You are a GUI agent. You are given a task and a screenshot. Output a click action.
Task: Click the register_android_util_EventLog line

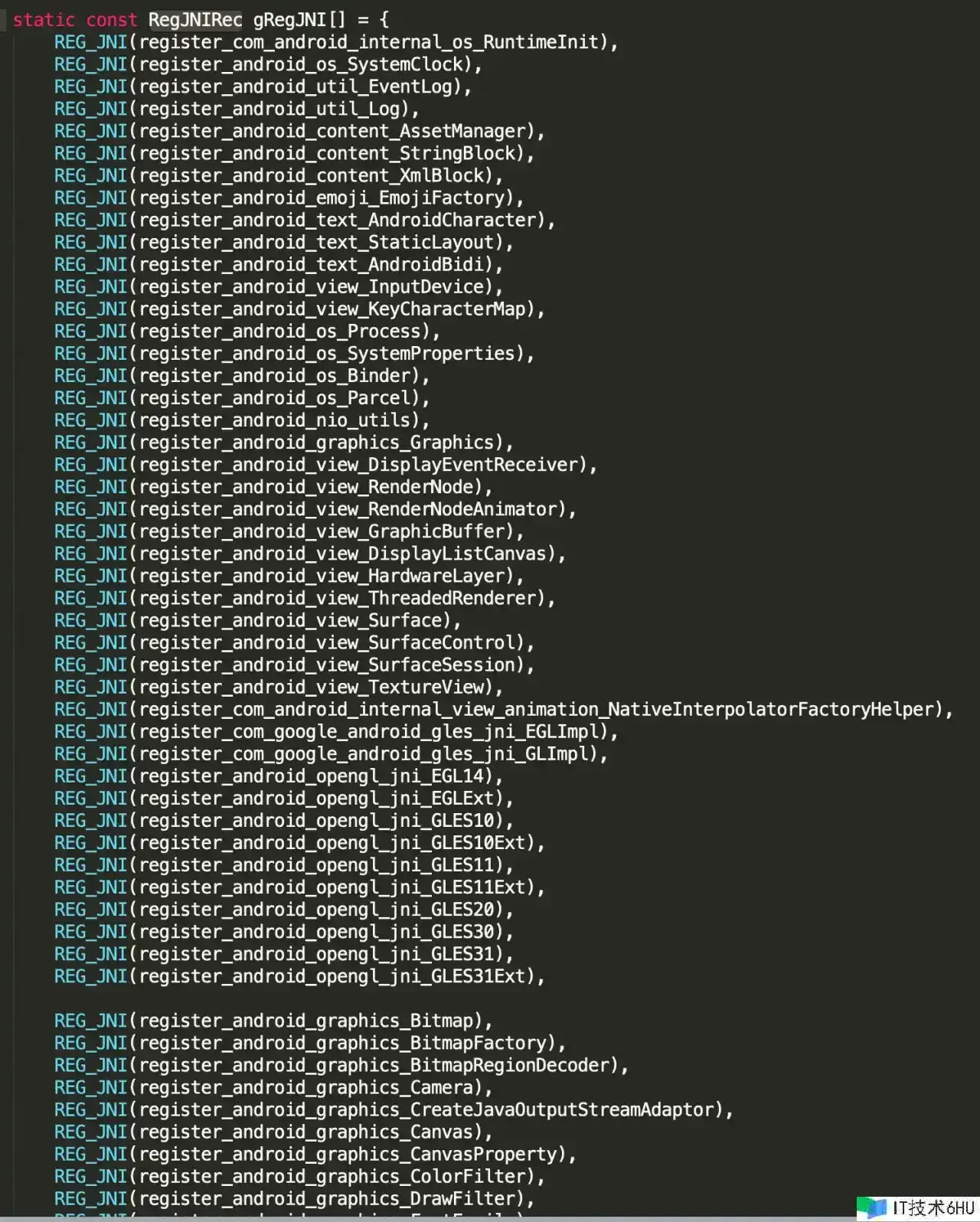pyautogui.click(x=296, y=87)
